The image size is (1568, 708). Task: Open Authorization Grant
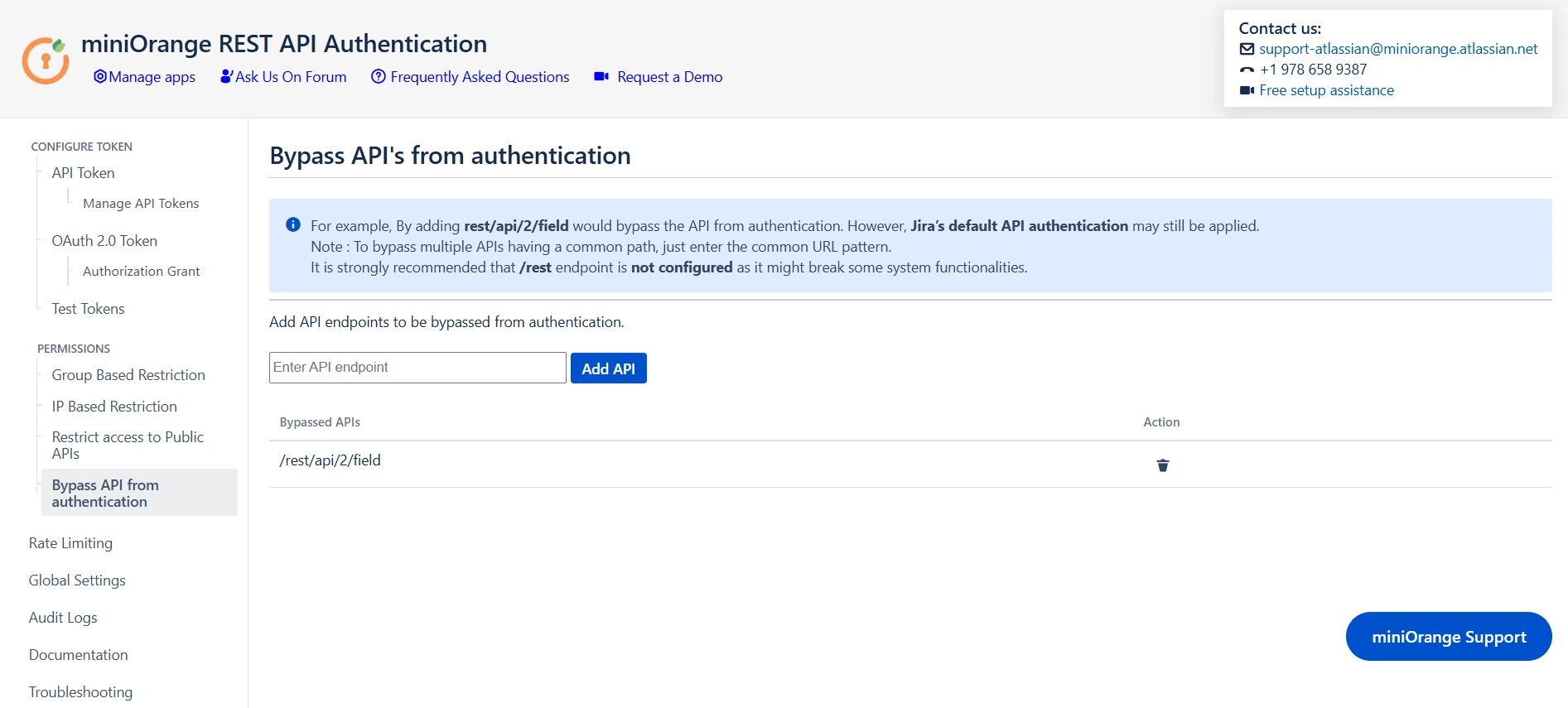pyautogui.click(x=142, y=272)
